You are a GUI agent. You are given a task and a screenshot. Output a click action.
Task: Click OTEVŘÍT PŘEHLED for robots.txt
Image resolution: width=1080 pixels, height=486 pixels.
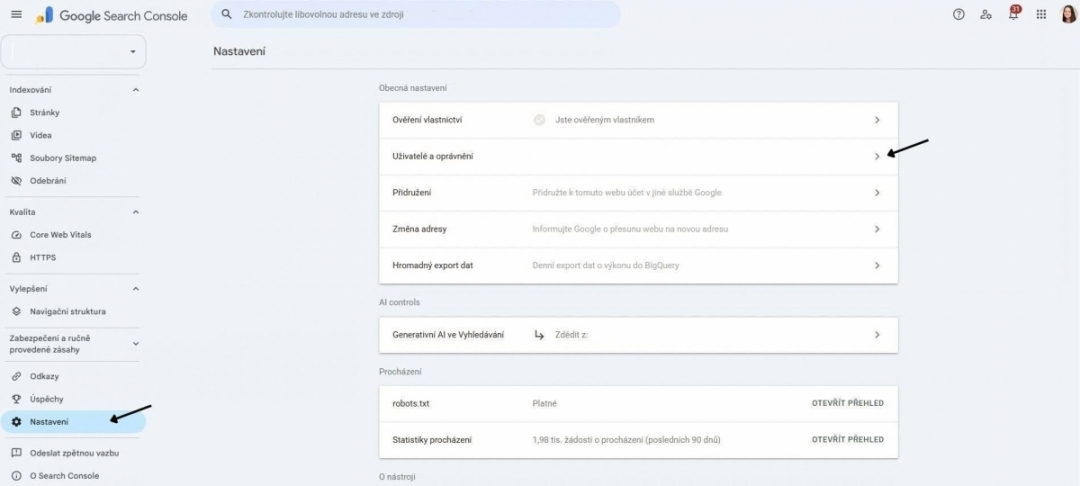click(847, 403)
